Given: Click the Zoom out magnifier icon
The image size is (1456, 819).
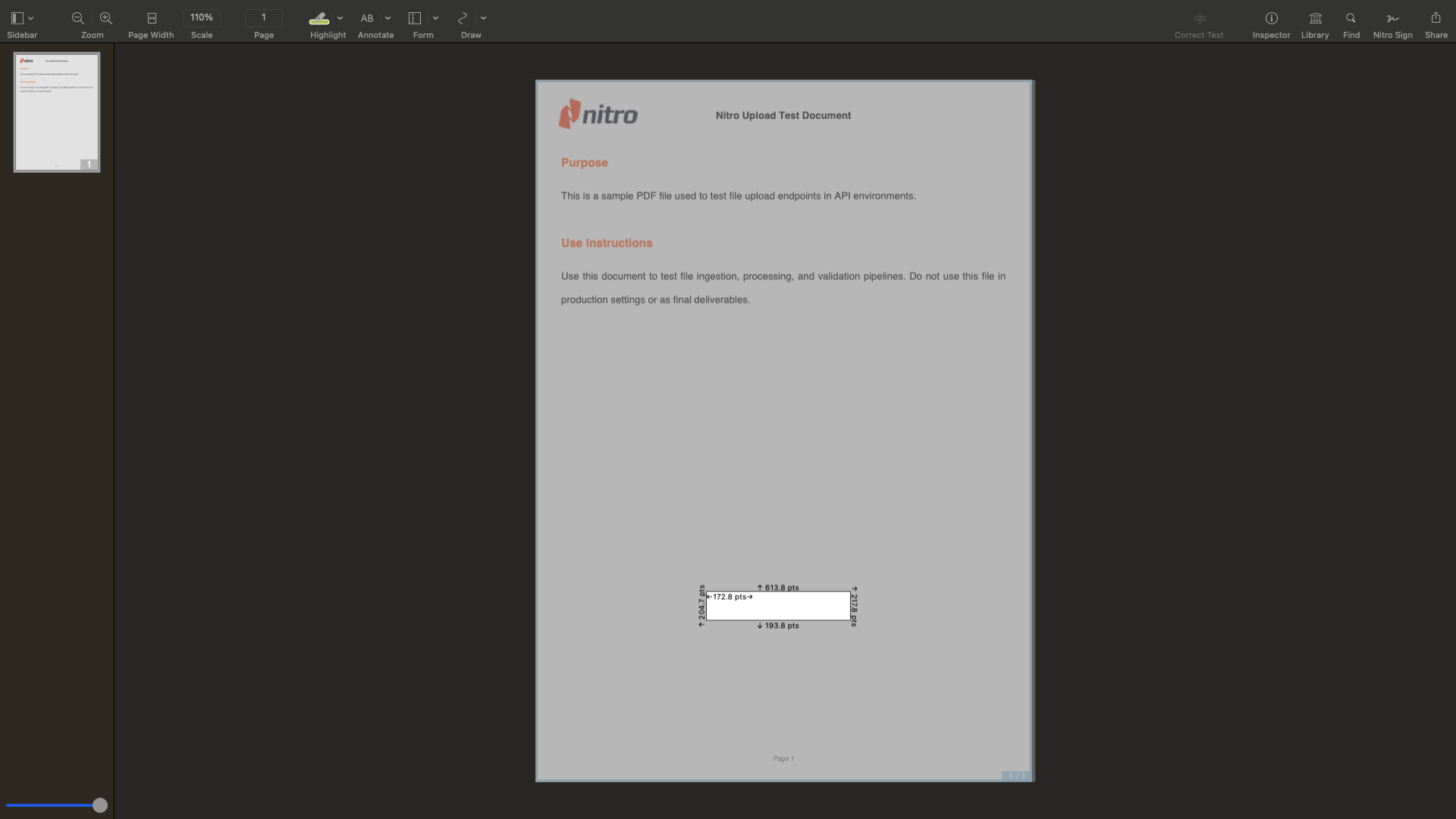Looking at the screenshot, I should pyautogui.click(x=77, y=18).
